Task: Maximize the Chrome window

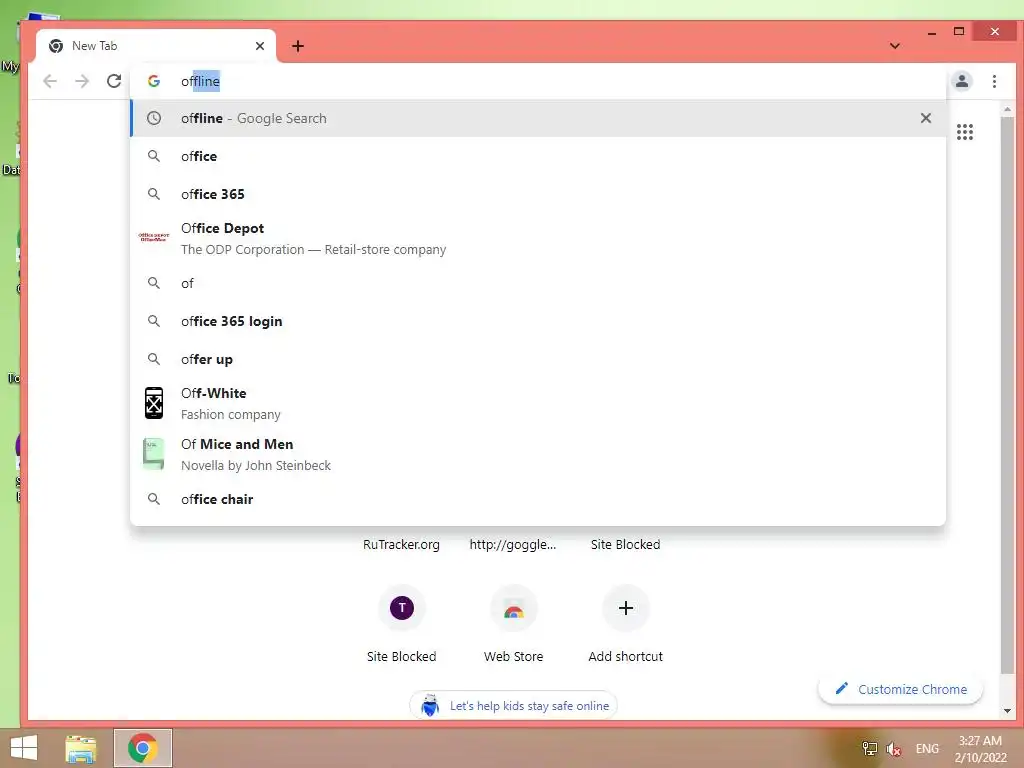Action: click(x=959, y=31)
